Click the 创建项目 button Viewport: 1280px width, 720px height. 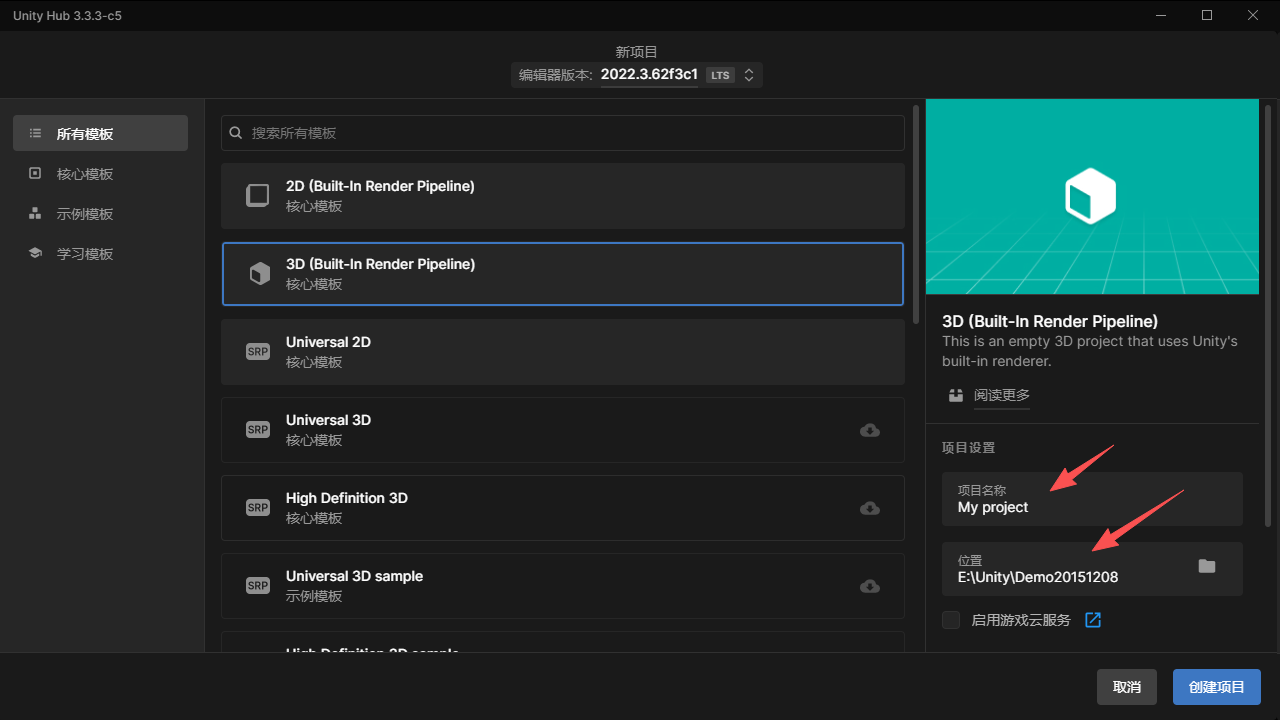[1217, 687]
